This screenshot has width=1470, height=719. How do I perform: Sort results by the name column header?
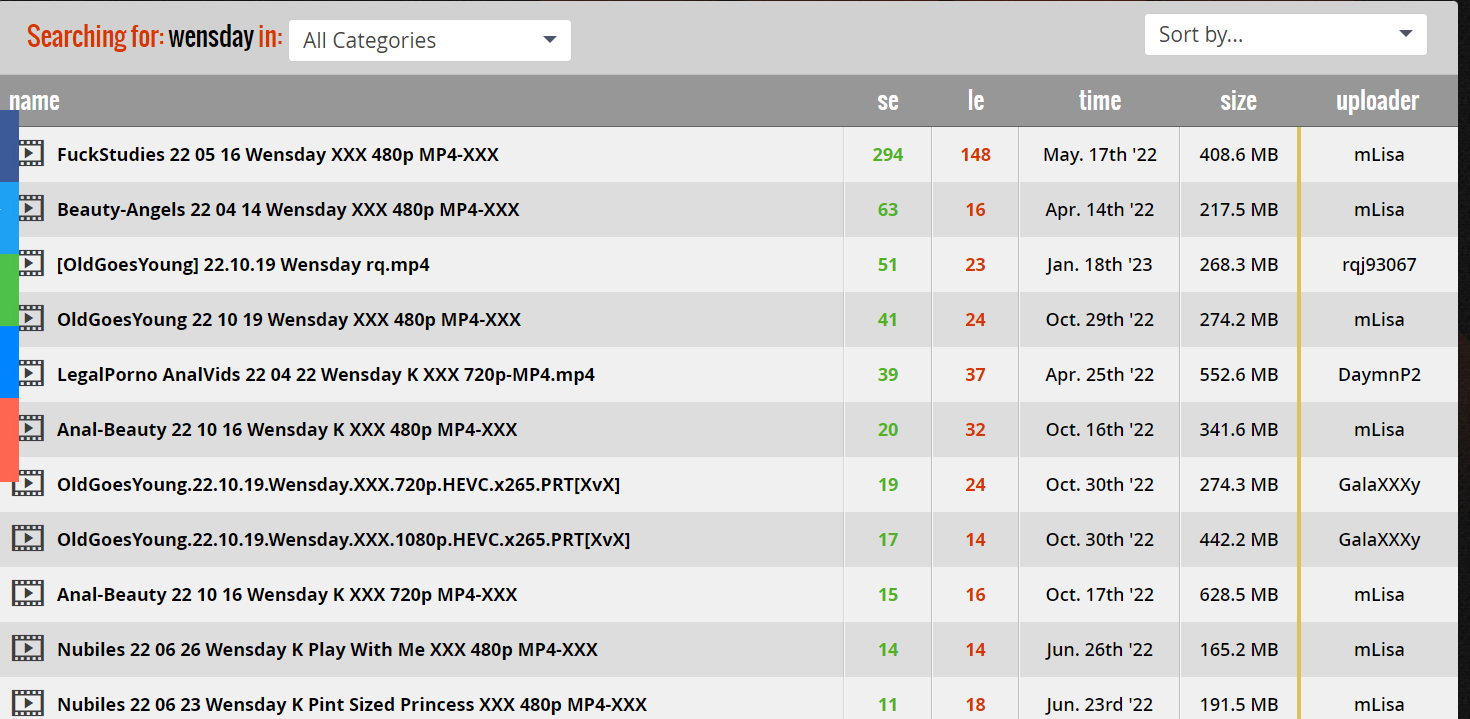[x=34, y=101]
